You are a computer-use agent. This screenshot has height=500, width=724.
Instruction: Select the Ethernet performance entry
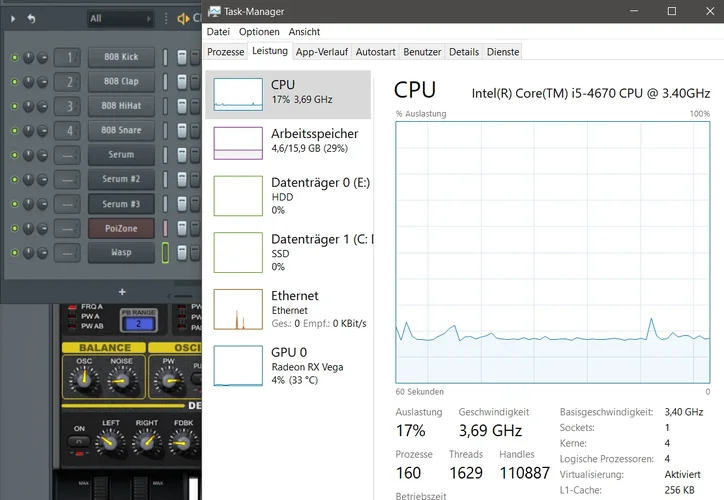click(288, 309)
